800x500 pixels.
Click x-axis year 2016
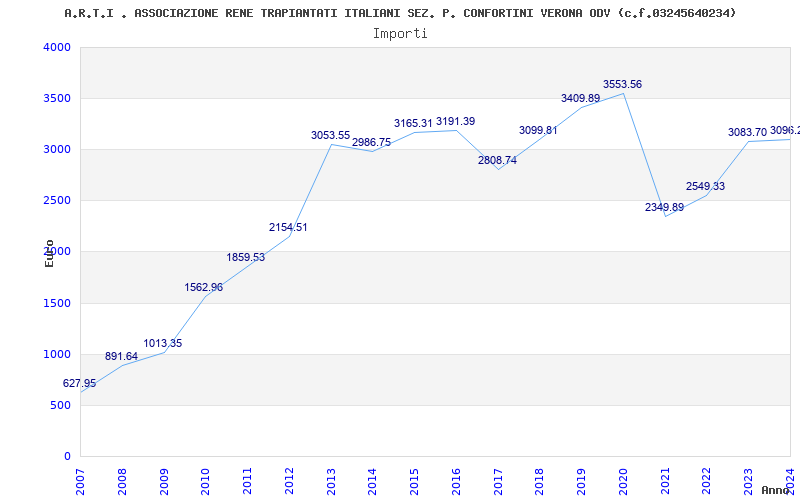[x=456, y=482]
